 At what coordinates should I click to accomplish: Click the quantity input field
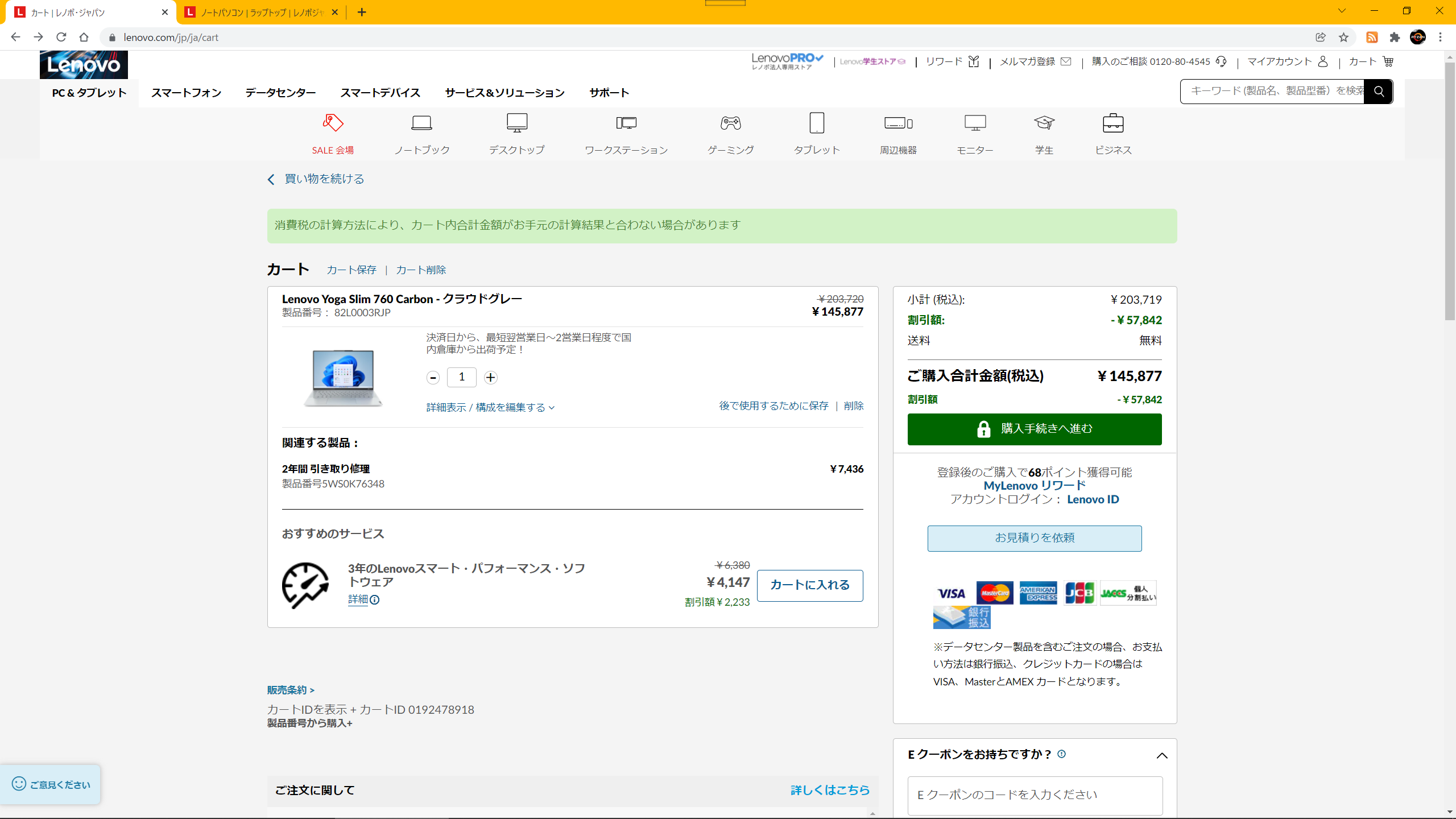(x=462, y=377)
